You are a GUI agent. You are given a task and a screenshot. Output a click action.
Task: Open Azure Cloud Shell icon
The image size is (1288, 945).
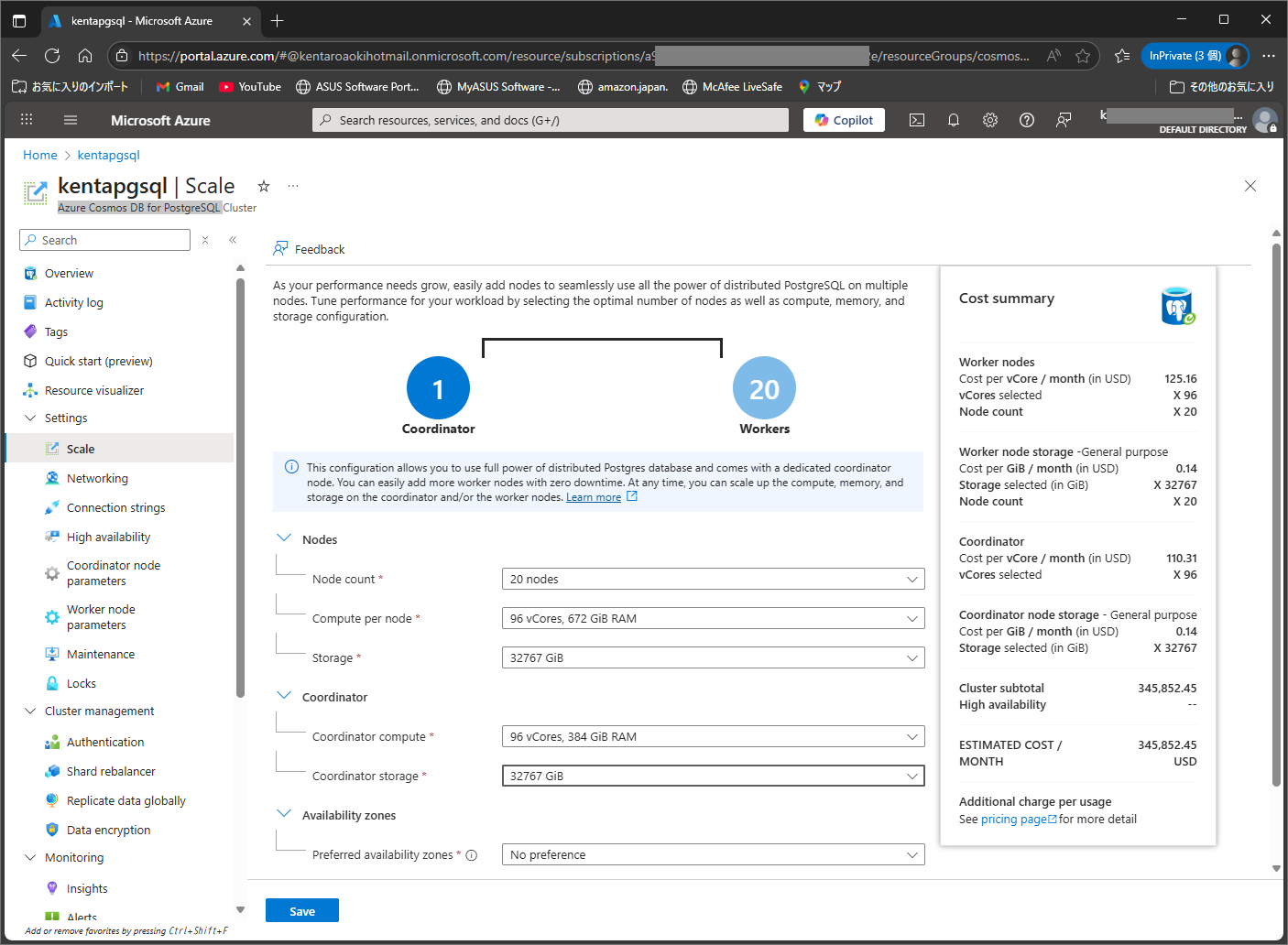pos(917,120)
